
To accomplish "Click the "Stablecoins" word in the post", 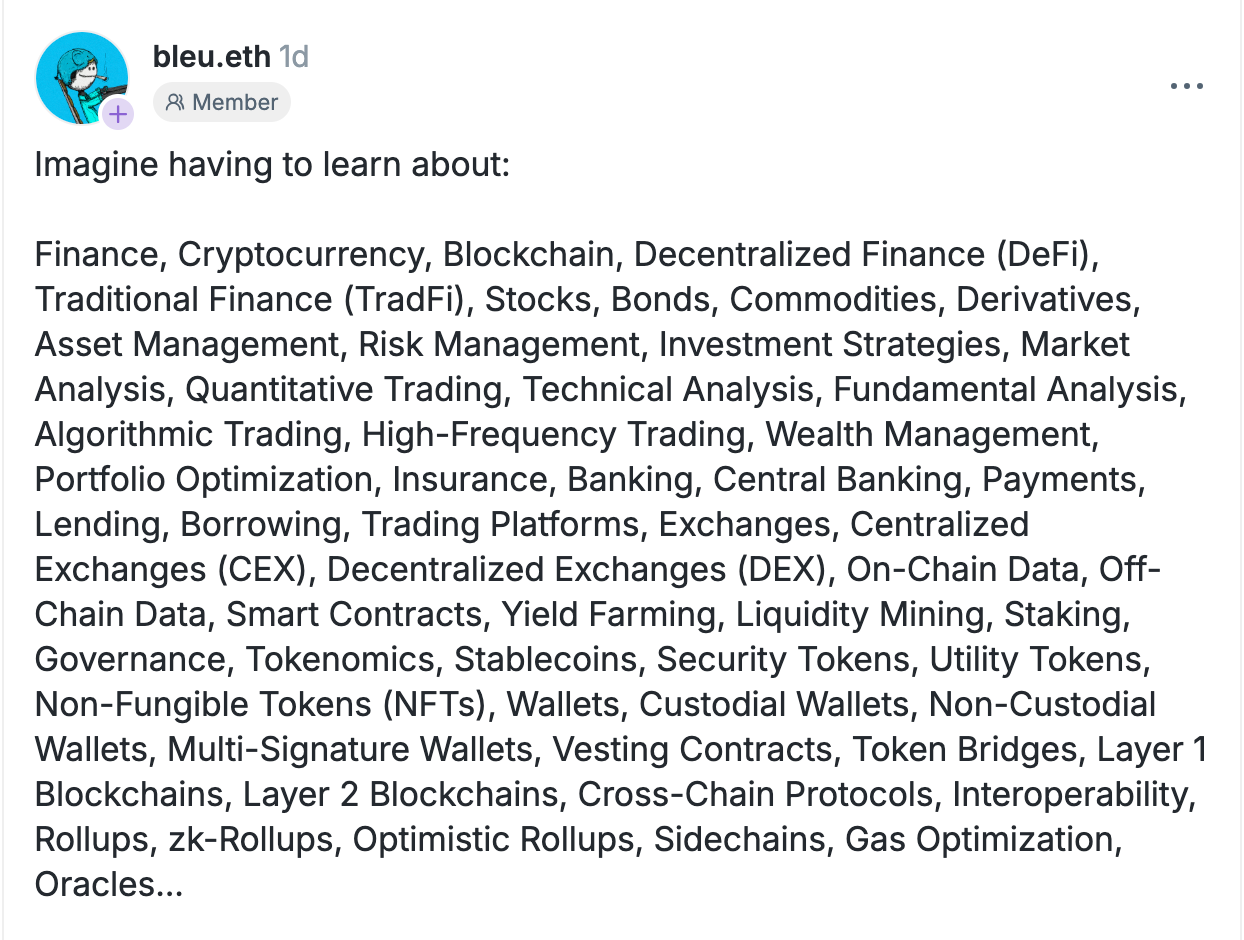I will [546, 660].
